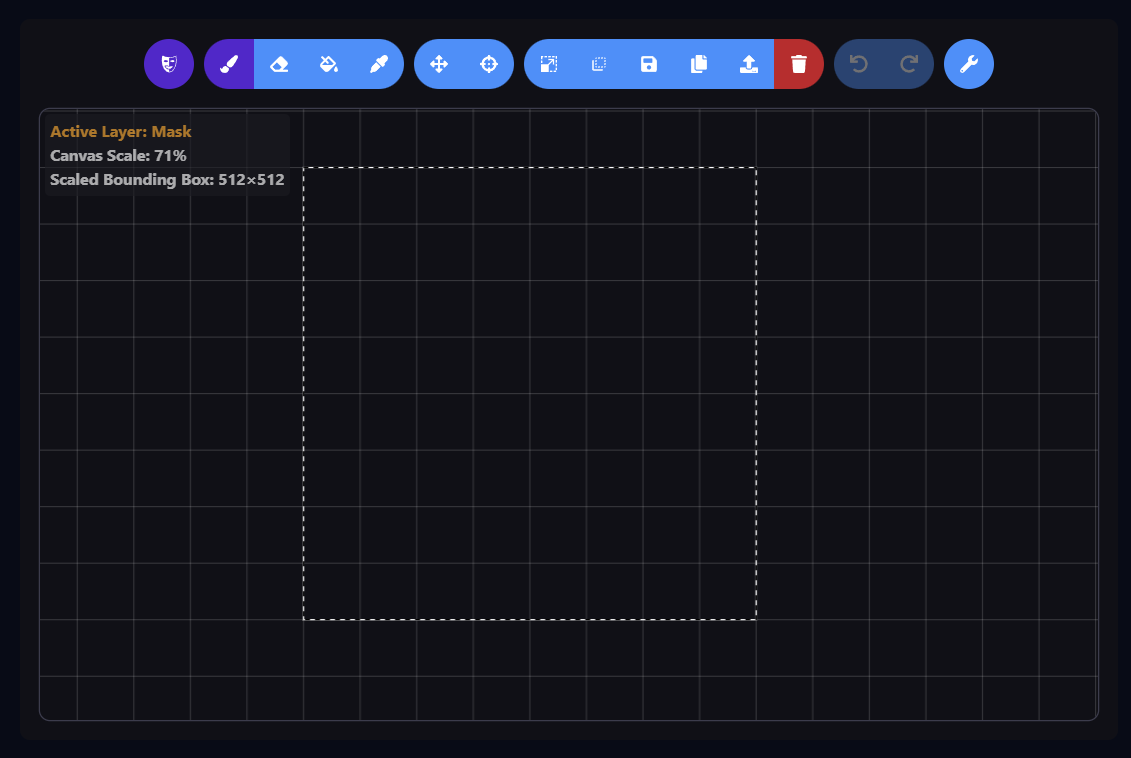1131x758 pixels.
Task: Click the Canvas Scale: 71% label
Action: coord(118,155)
